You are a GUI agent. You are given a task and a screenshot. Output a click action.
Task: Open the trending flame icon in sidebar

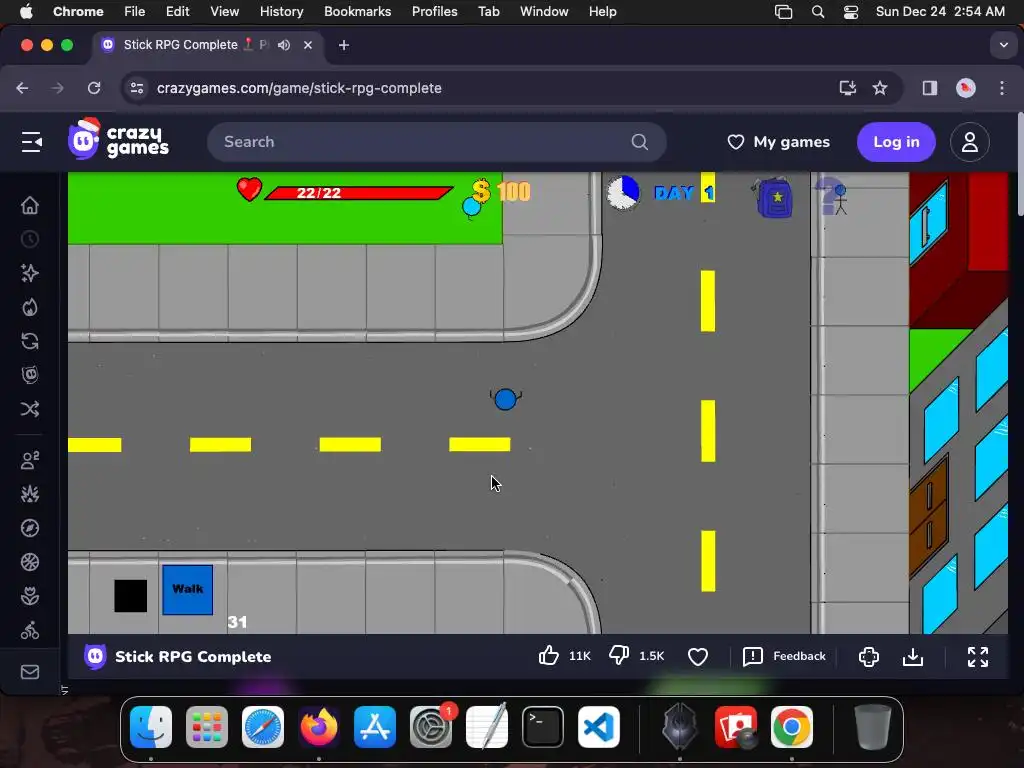click(x=29, y=307)
